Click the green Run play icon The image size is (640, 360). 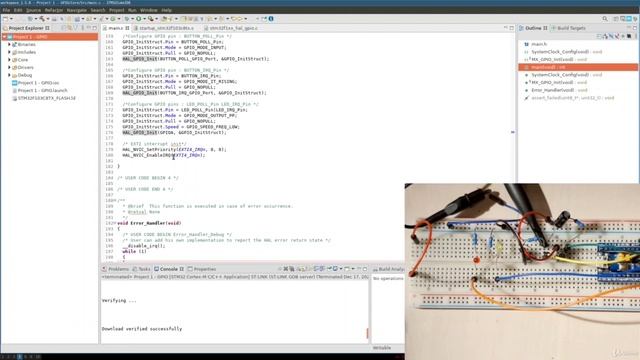(x=138, y=19)
